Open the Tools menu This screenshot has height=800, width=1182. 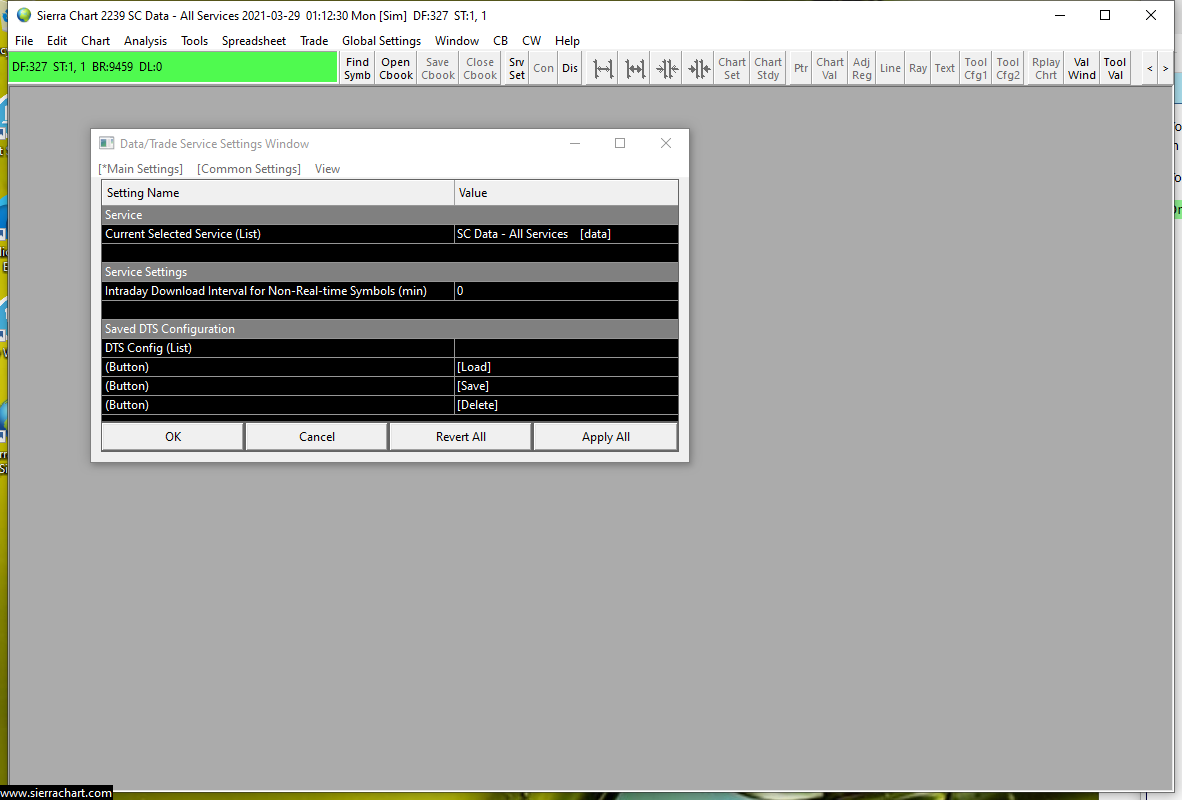[194, 41]
